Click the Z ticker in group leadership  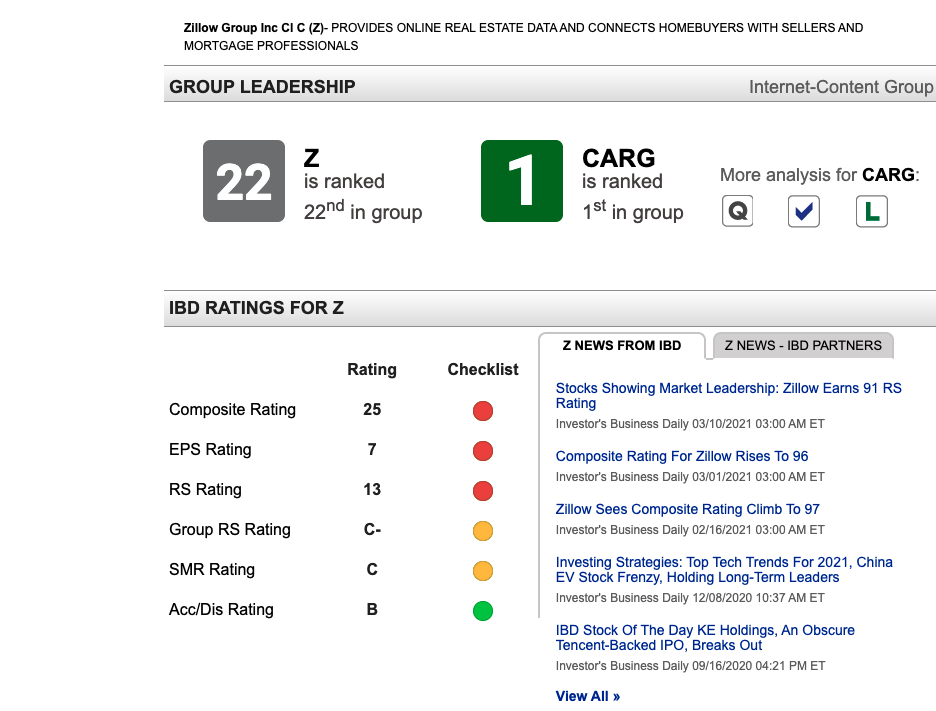(312, 158)
